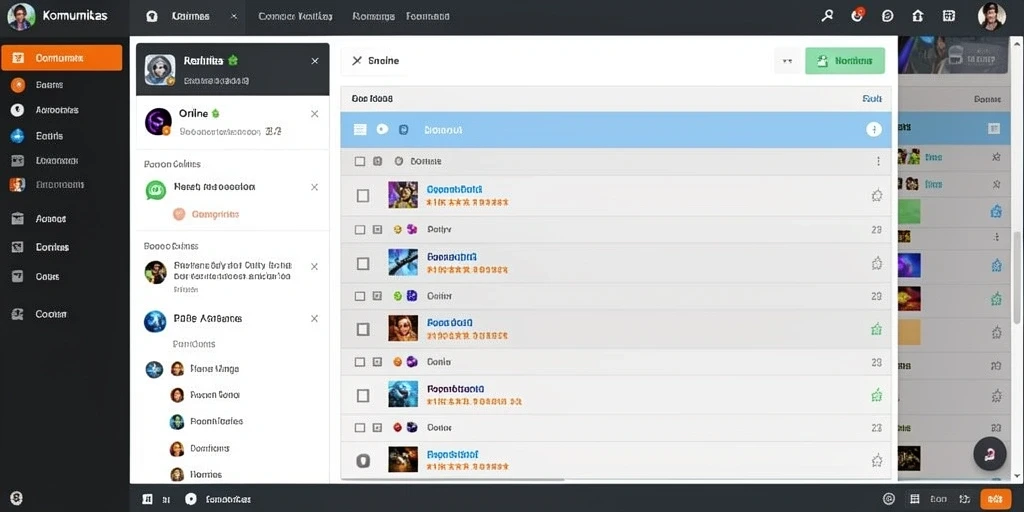Click the profile avatar beside Komumitas title
1024x512 pixels.
21,16
